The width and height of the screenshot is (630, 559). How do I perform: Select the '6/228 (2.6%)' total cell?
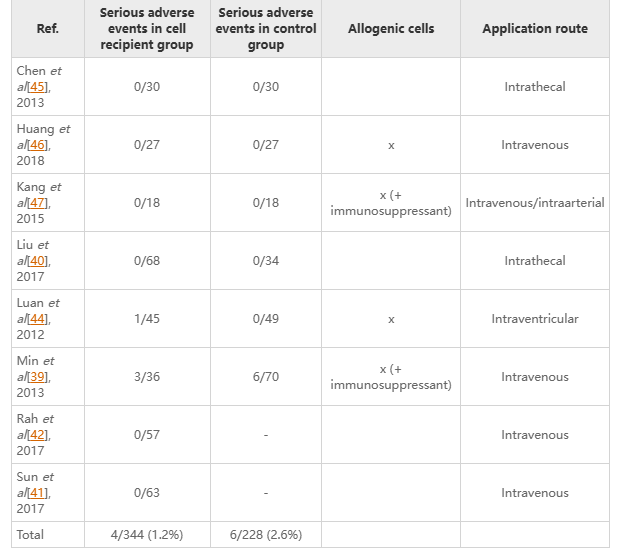[266, 535]
